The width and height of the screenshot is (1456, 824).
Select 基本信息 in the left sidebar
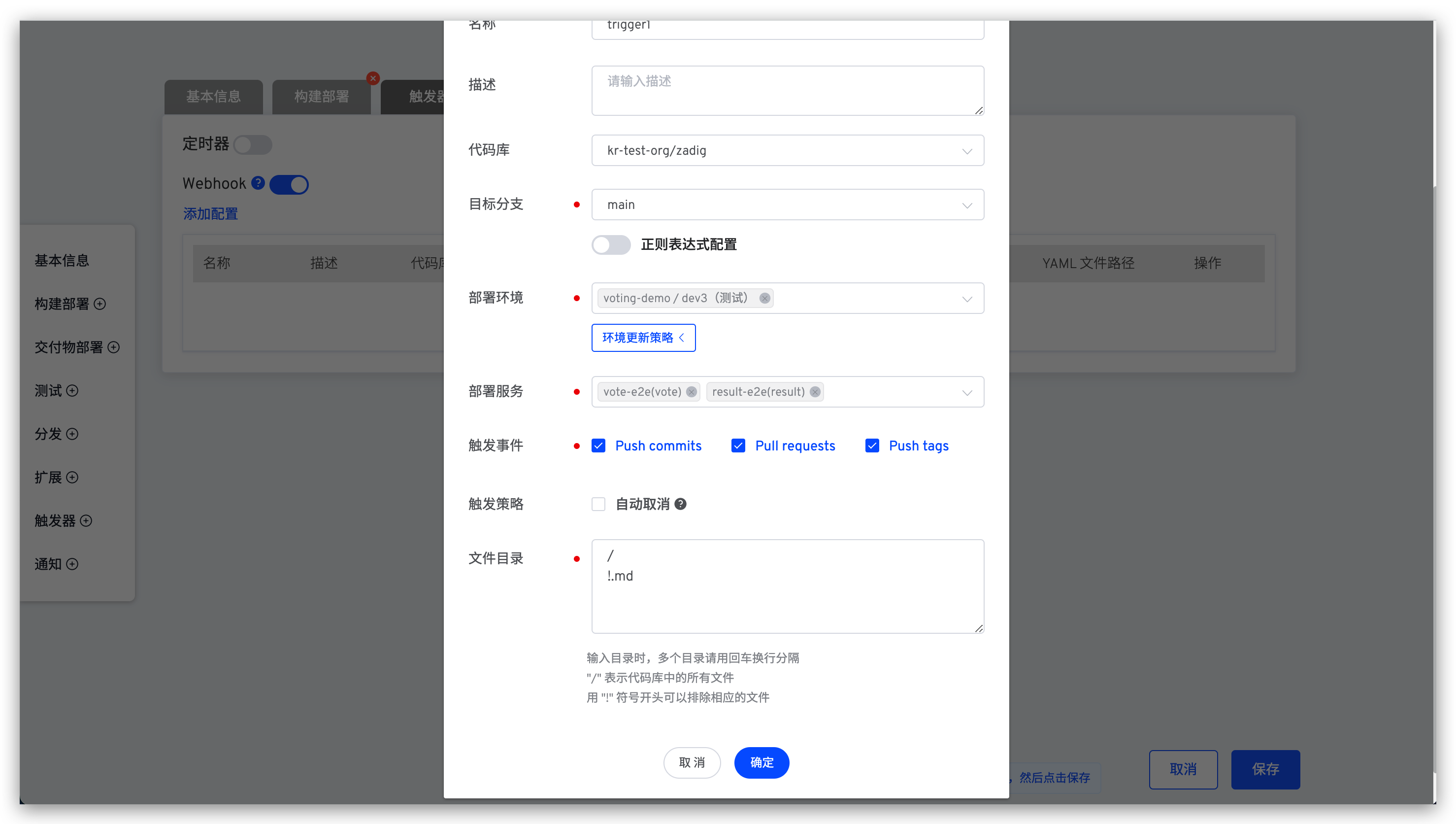pos(62,260)
